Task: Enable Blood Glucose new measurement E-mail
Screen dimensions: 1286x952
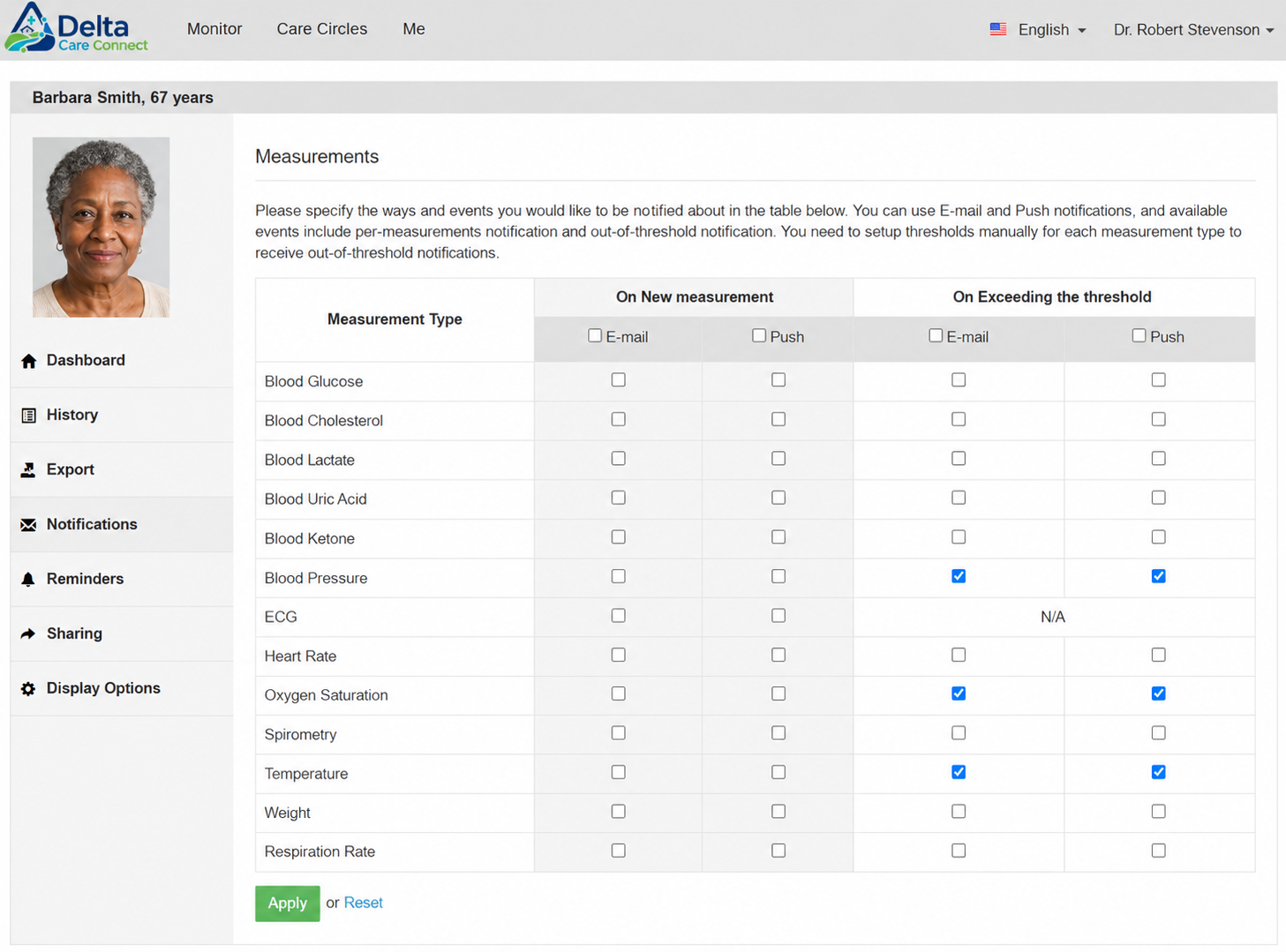Action: click(x=619, y=380)
